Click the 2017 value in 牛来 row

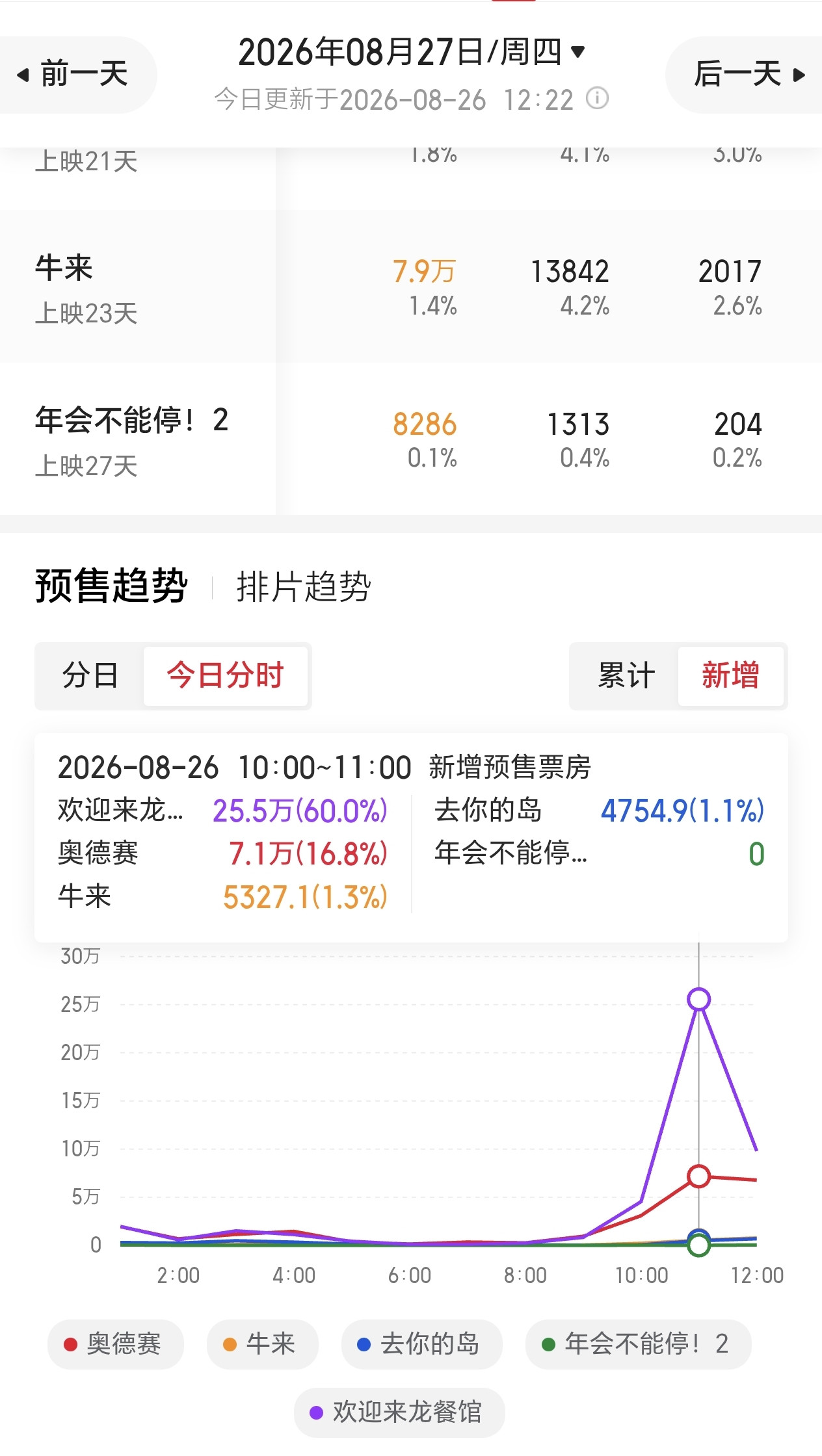730,272
